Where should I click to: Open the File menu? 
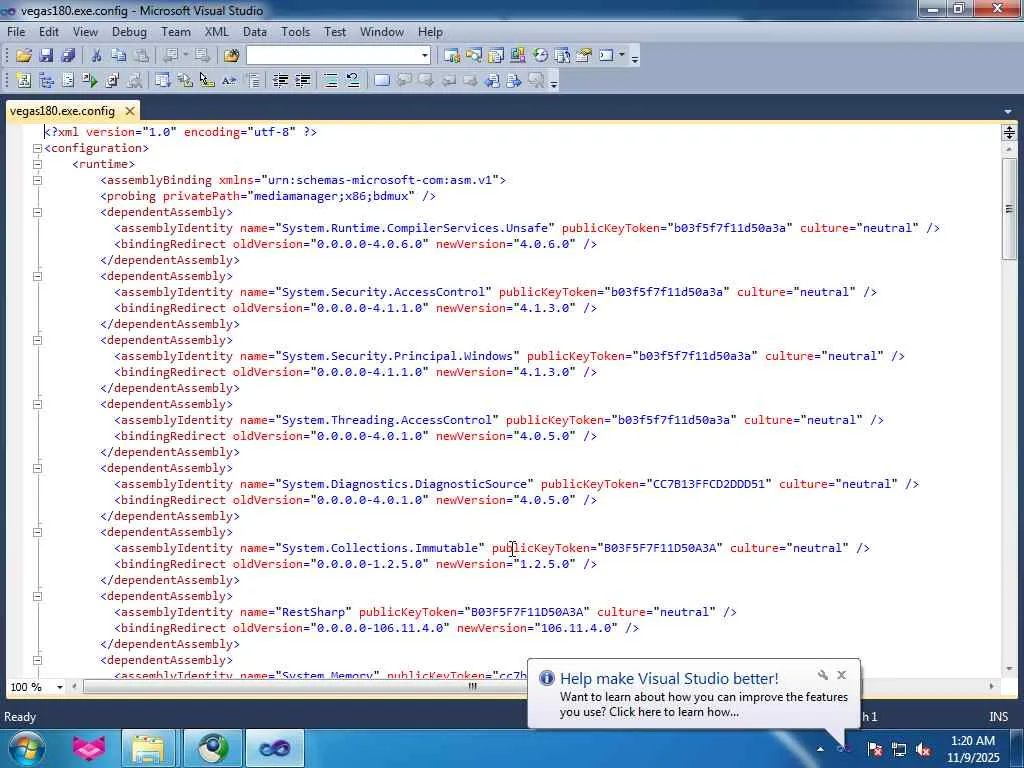16,31
